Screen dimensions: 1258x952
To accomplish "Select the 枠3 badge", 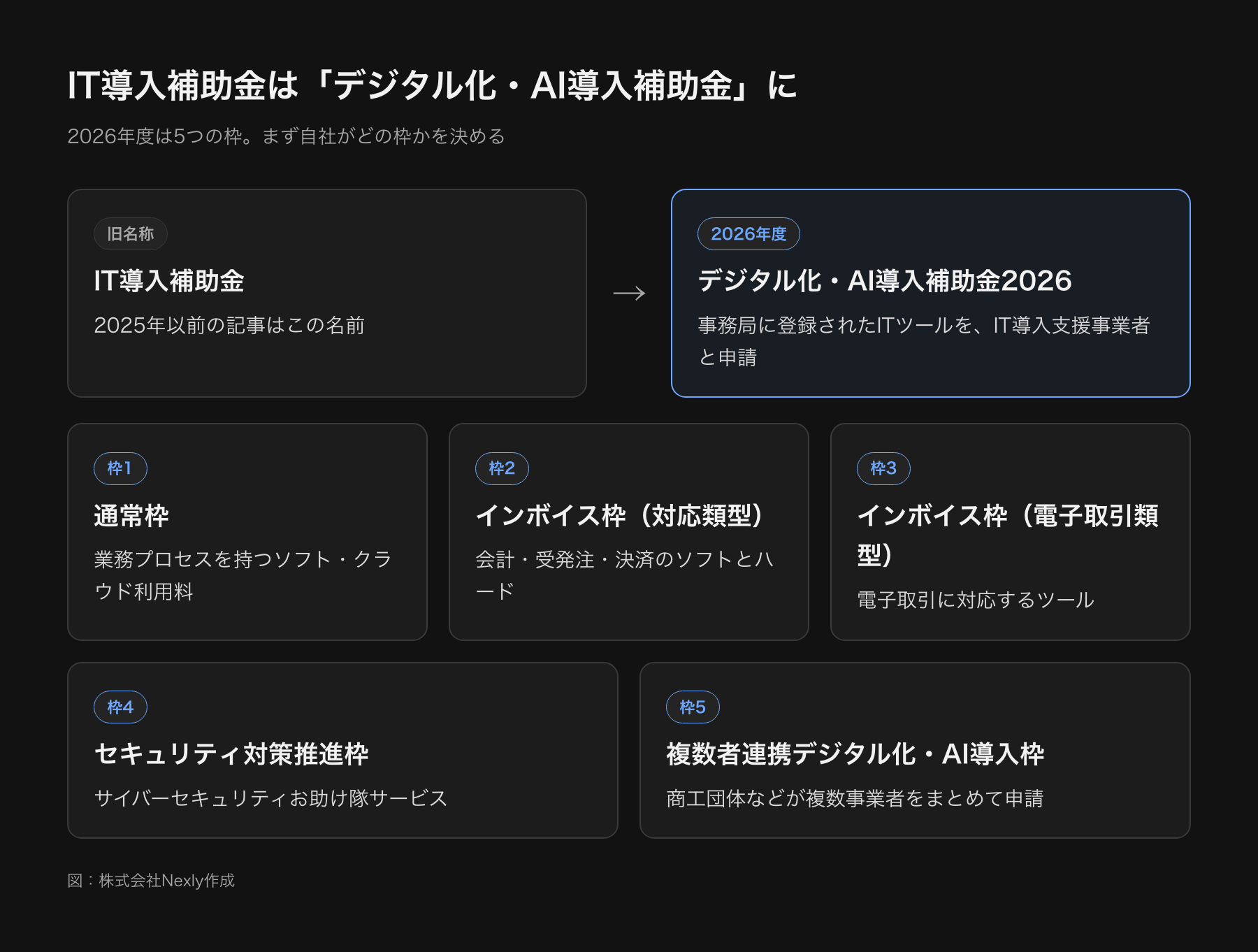I will click(883, 468).
